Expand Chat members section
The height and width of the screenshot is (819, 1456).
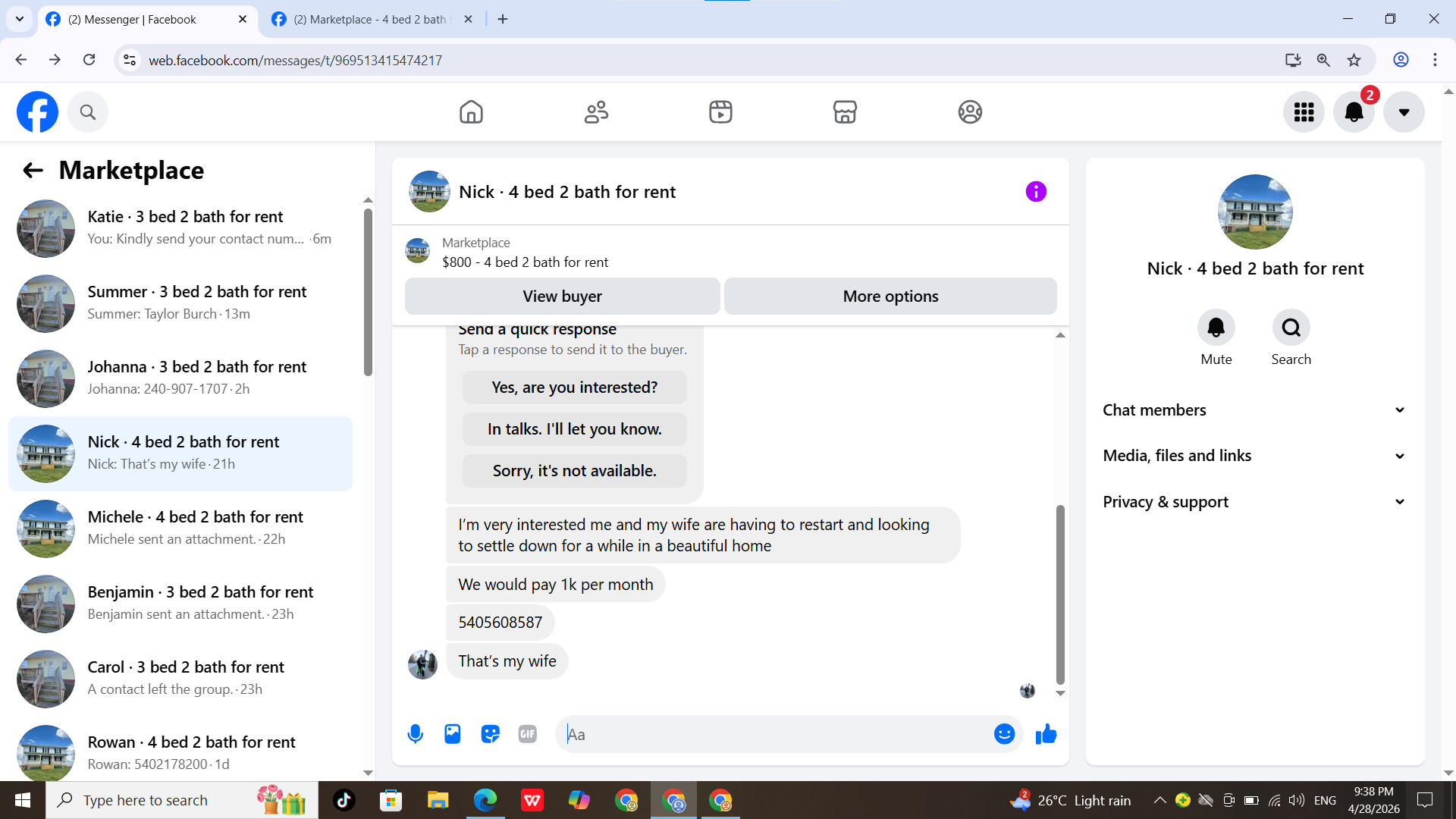(x=1254, y=410)
